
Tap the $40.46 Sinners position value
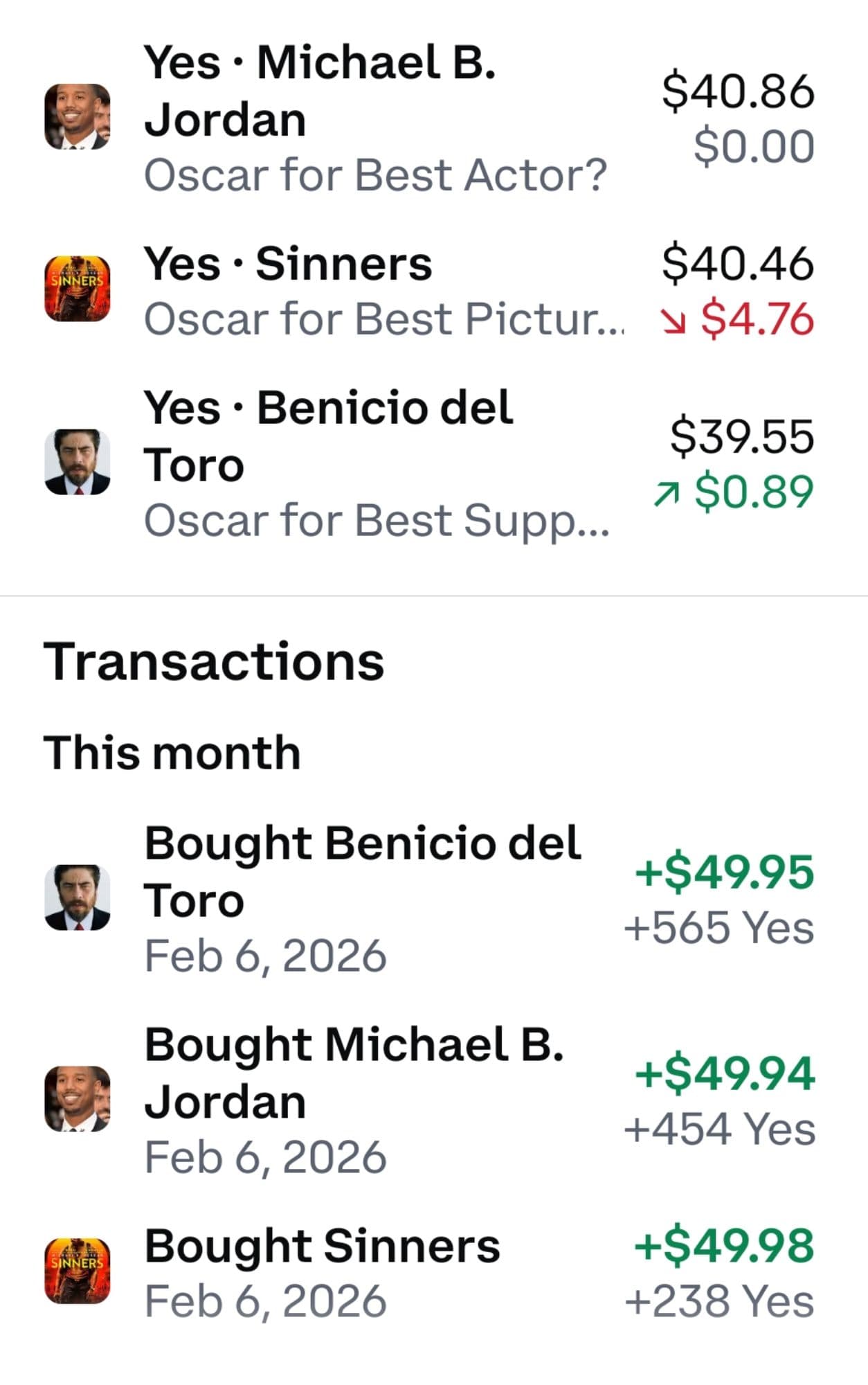pyautogui.click(x=738, y=264)
